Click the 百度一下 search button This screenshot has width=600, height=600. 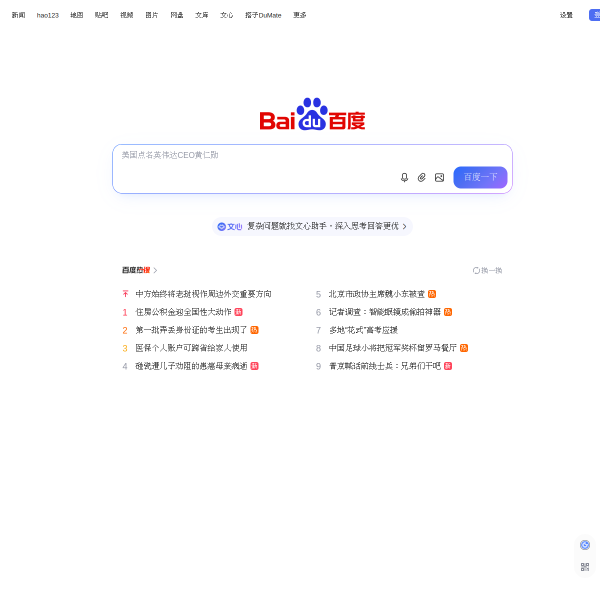(480, 177)
